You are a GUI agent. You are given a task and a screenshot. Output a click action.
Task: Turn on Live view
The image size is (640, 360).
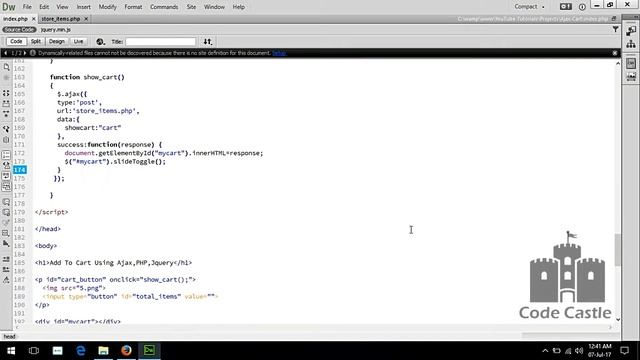coord(78,41)
